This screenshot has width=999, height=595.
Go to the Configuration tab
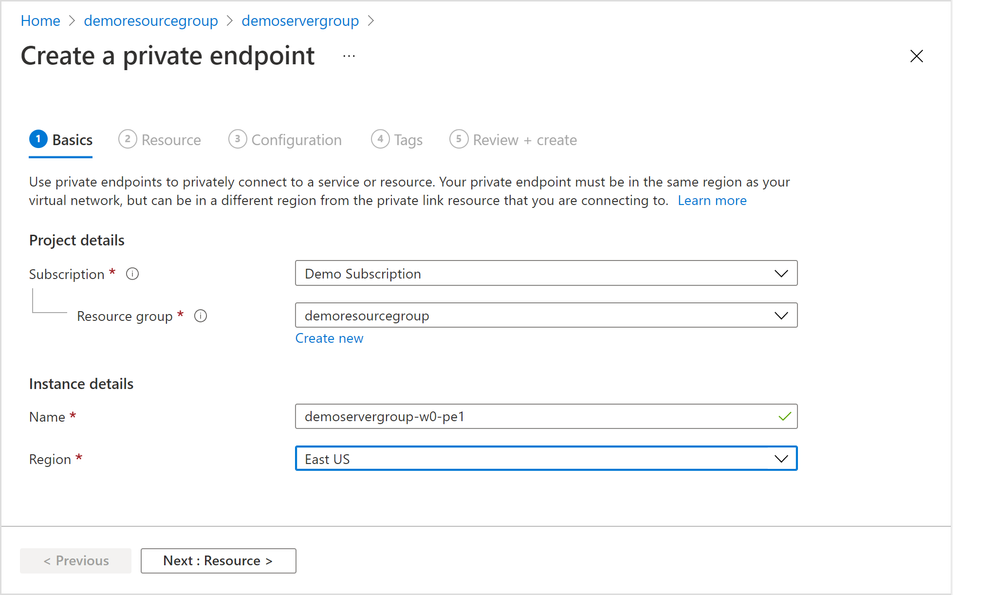click(x=285, y=140)
